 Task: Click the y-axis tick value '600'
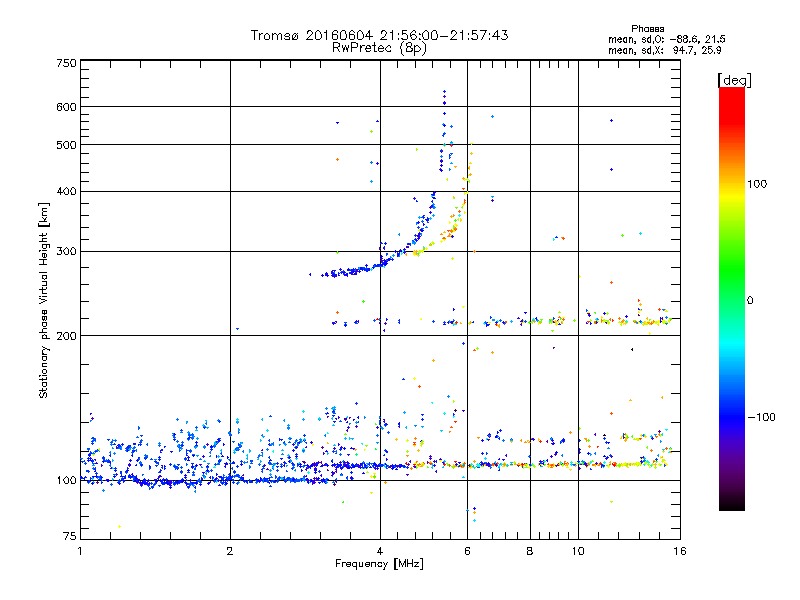[x=66, y=107]
